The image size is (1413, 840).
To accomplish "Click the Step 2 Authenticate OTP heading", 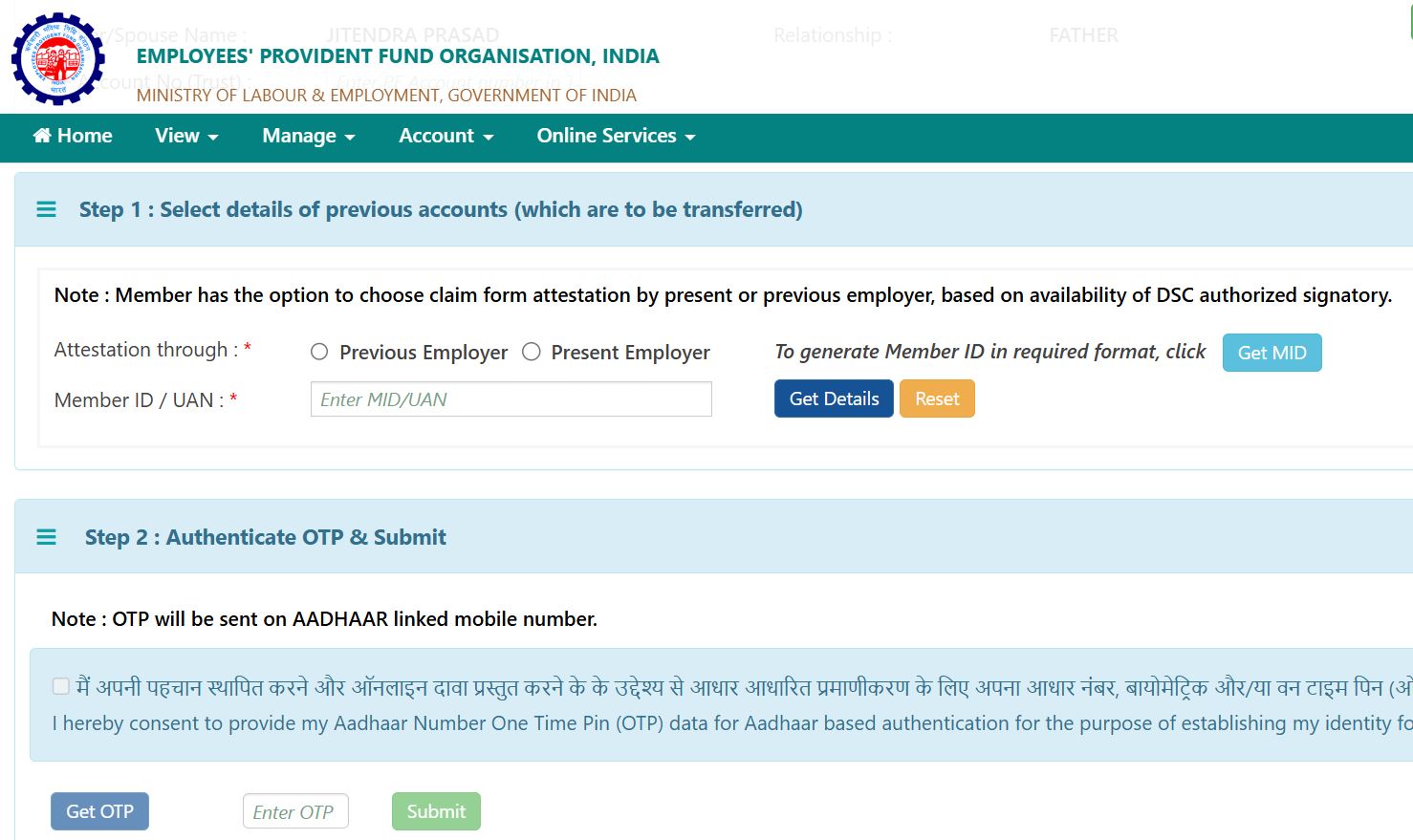I will (x=266, y=537).
